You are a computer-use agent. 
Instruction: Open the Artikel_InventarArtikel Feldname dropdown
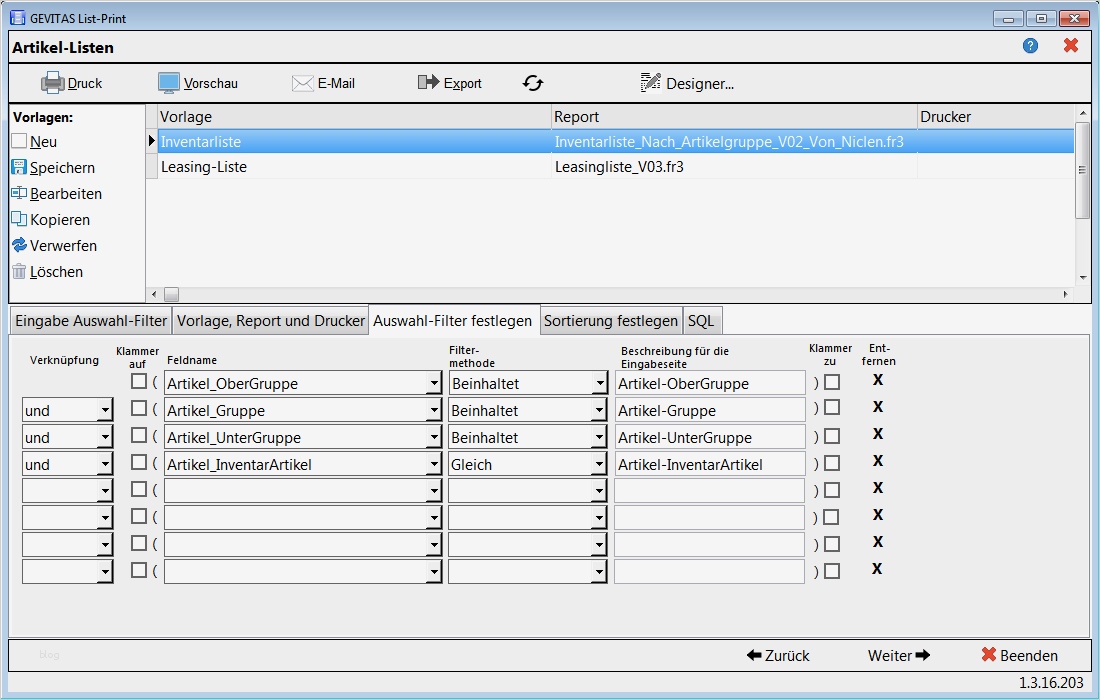click(x=434, y=464)
